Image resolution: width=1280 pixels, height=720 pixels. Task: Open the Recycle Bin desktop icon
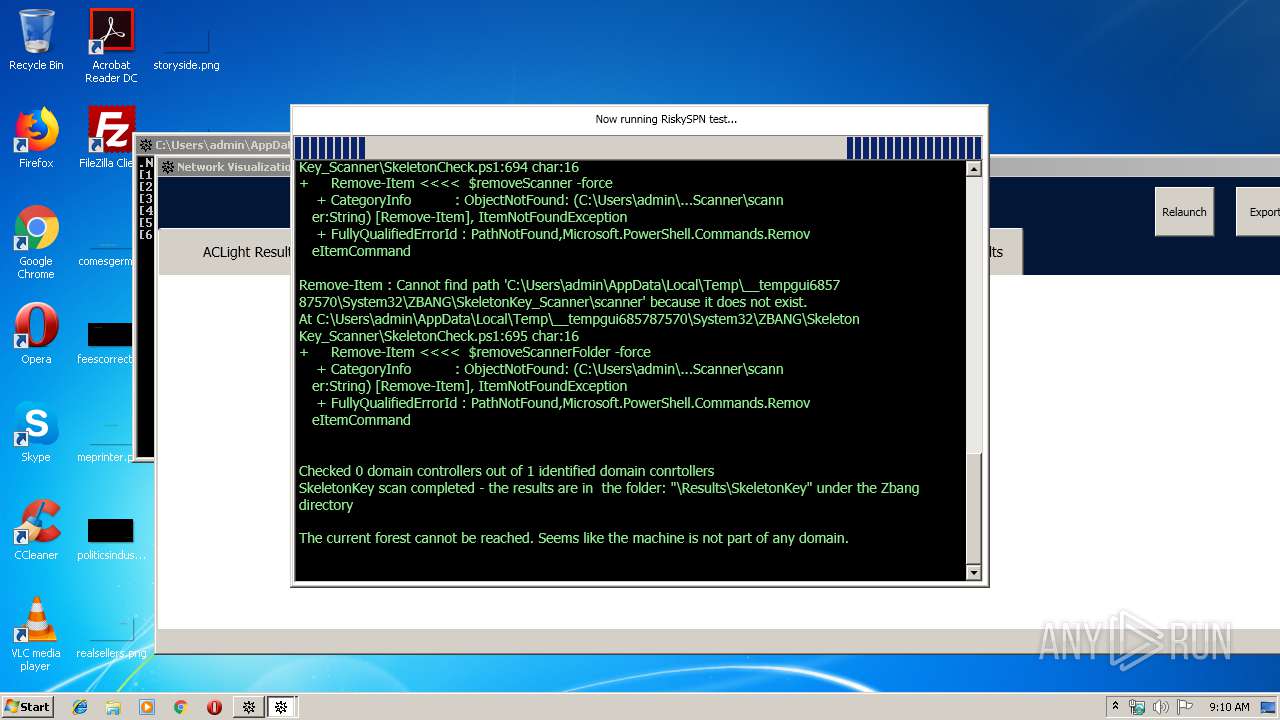pyautogui.click(x=36, y=40)
